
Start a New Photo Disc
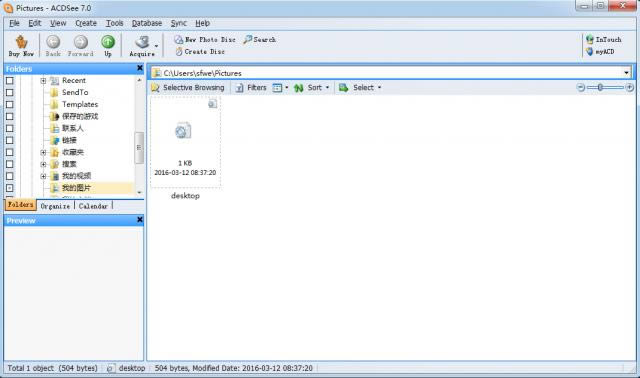[x=205, y=40]
